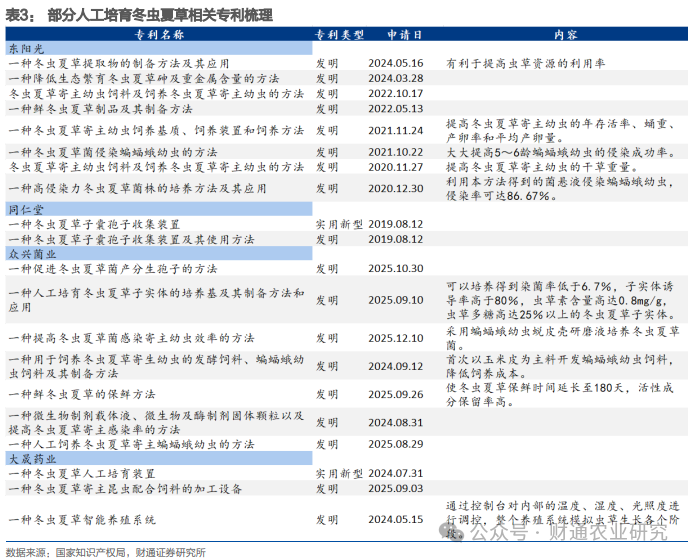This screenshot has width=690, height=560.
Task: Click patent name 一种促进冬虫夏草菌产分生孢子的方法
Action: [x=112, y=269]
